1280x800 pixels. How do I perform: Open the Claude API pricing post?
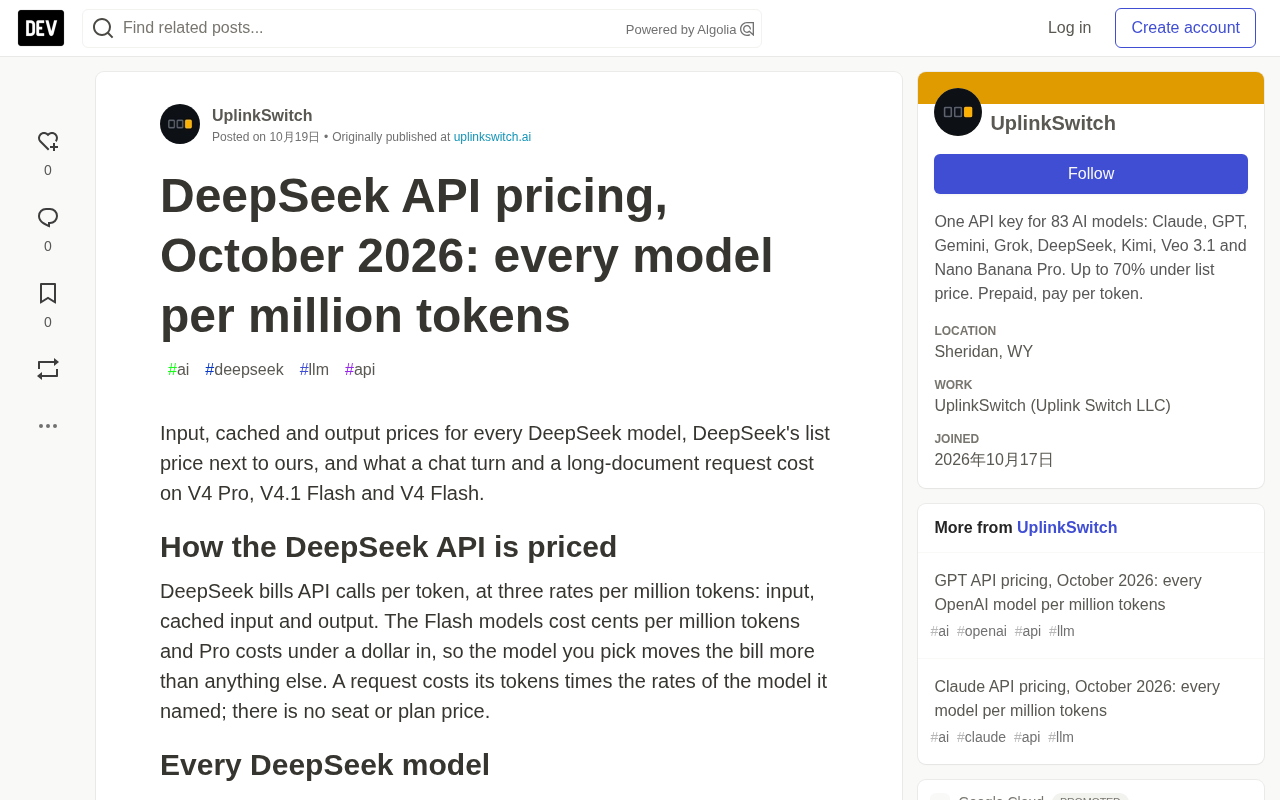[1077, 699]
